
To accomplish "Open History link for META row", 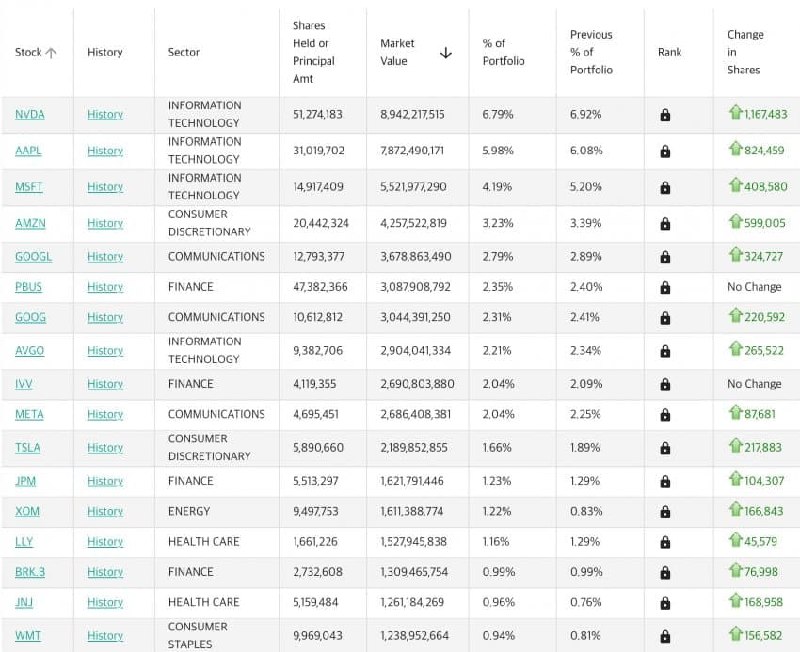I will [x=105, y=414].
